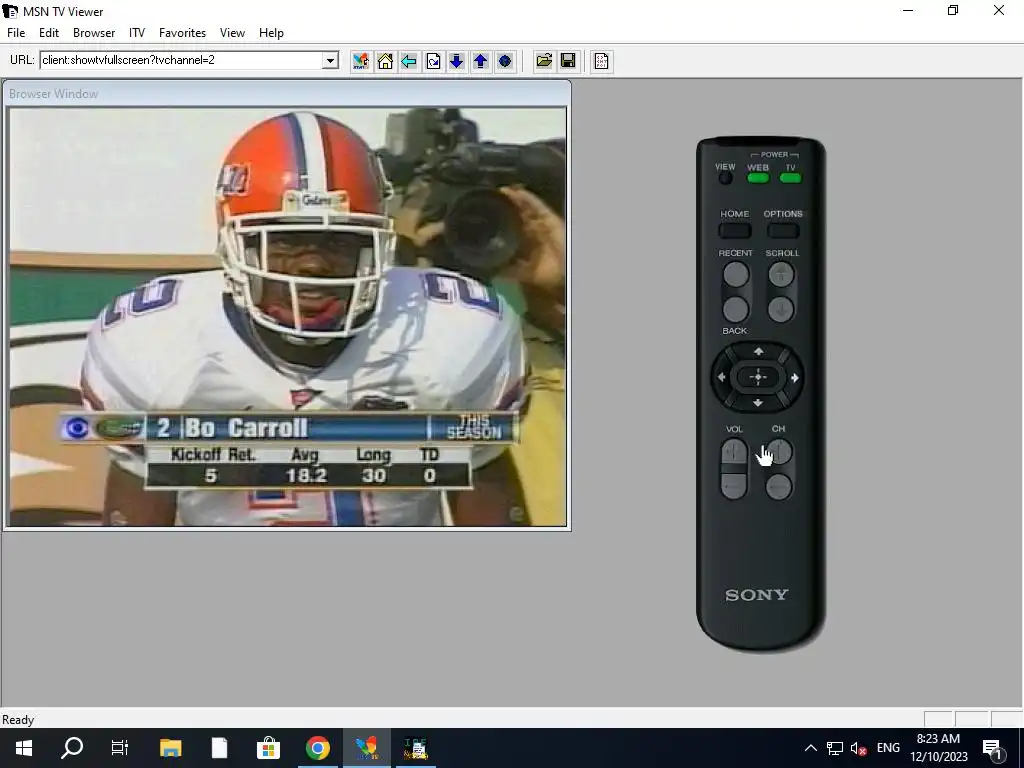Click the center select button on d-pad
The width and height of the screenshot is (1024, 768).
pos(758,377)
